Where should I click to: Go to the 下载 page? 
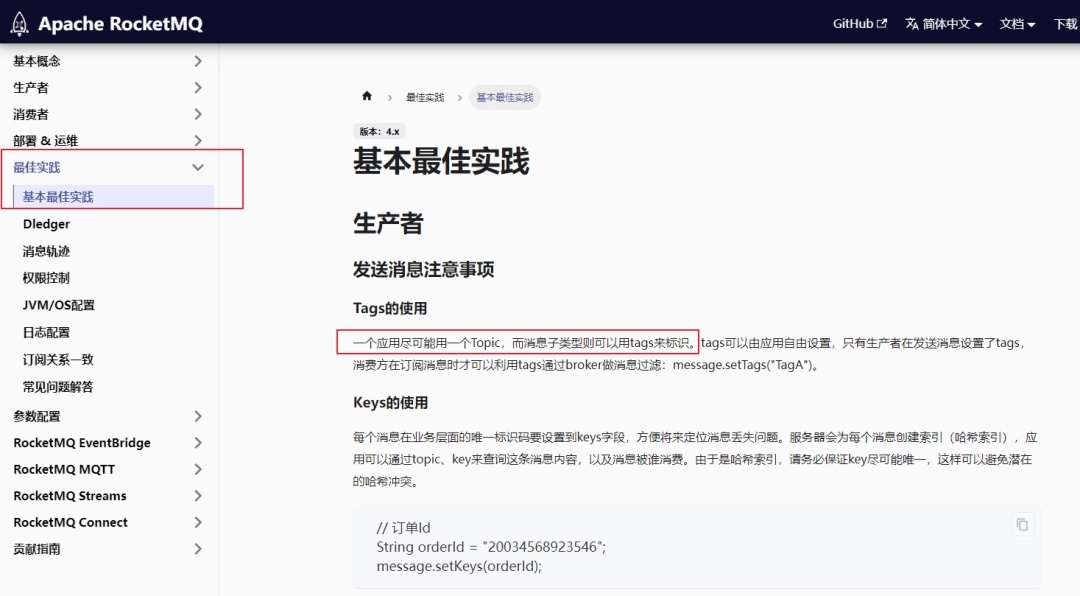point(1066,23)
